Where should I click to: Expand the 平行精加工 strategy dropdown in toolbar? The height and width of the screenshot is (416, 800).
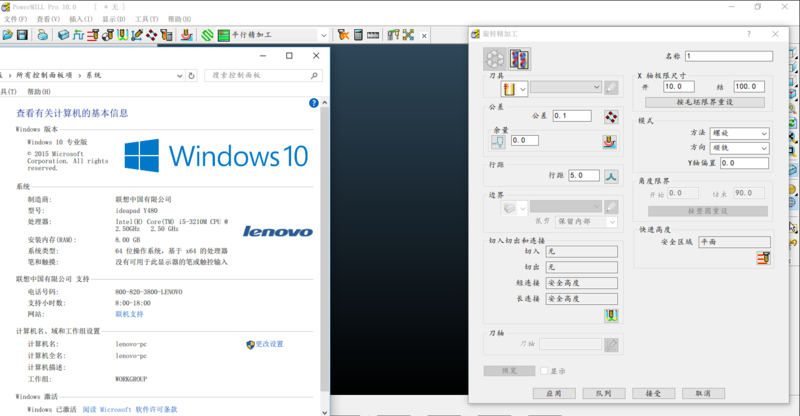tap(322, 34)
